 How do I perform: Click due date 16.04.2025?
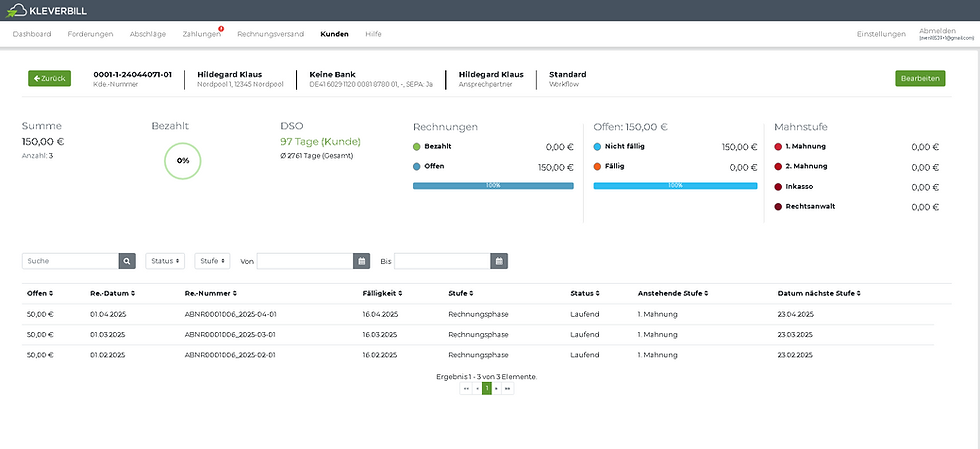(380, 315)
